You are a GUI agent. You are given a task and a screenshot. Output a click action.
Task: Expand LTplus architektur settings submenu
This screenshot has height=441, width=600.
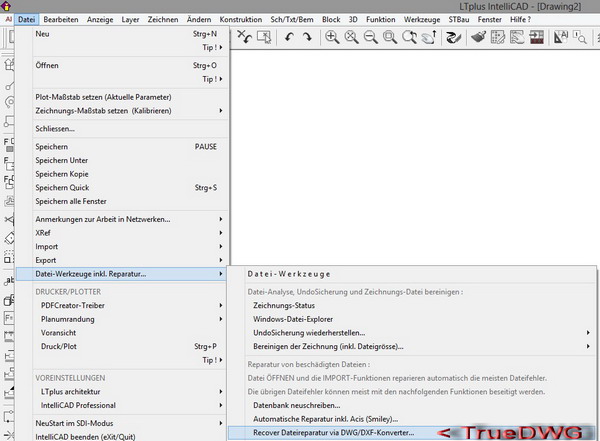point(221,392)
